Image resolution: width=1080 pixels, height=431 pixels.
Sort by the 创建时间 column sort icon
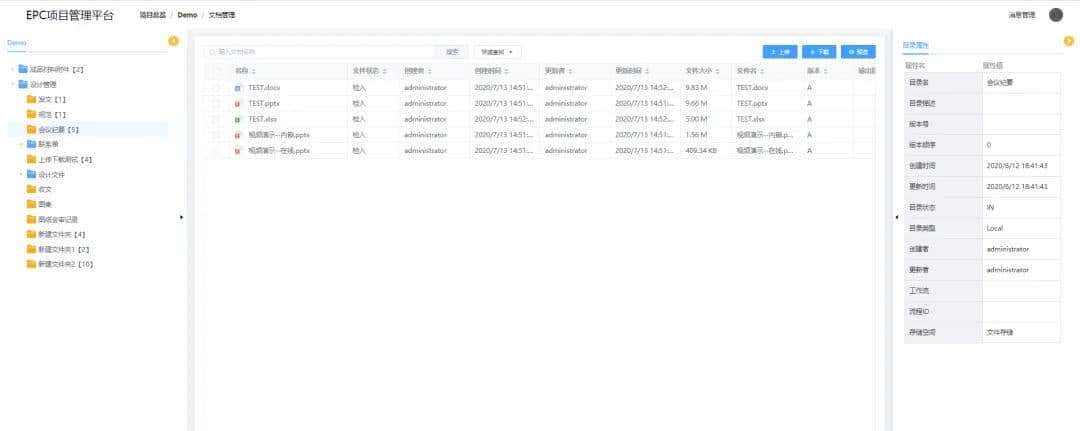pos(507,71)
